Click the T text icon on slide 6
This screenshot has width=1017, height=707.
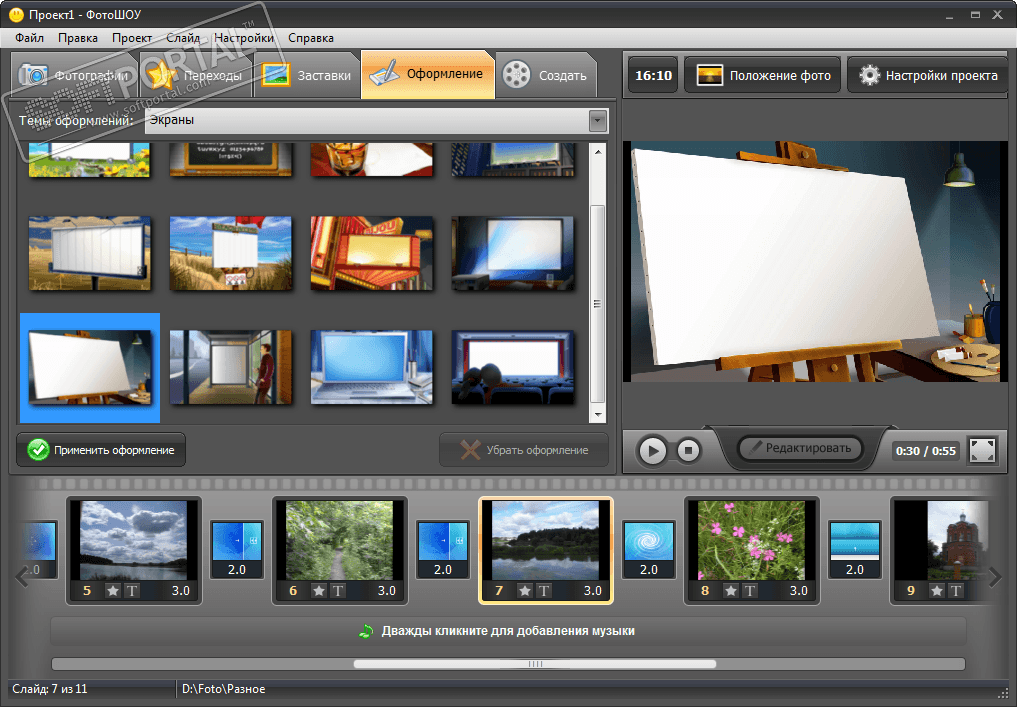pyautogui.click(x=337, y=590)
